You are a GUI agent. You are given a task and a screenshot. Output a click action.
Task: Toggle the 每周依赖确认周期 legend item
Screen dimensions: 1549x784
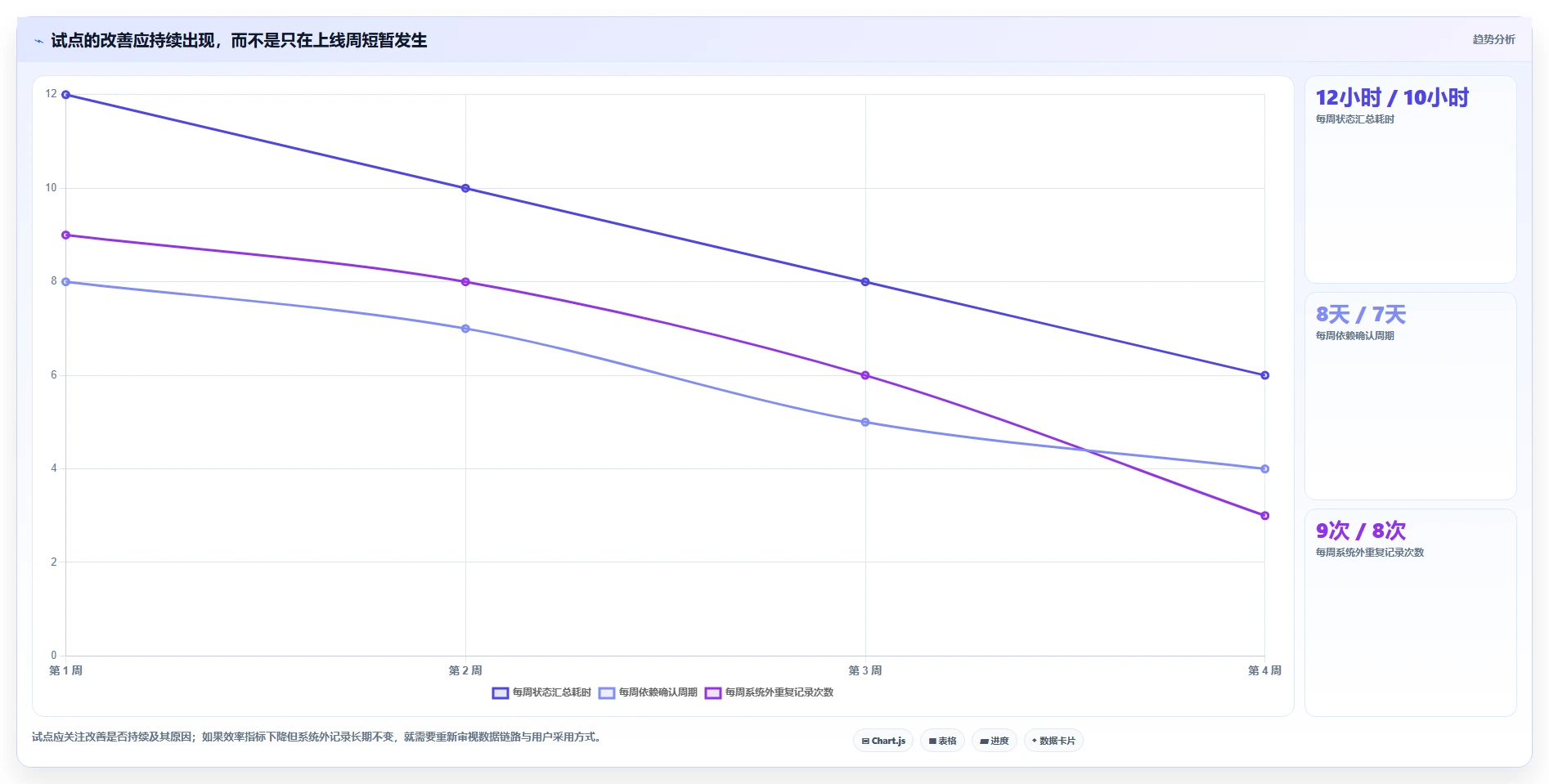pos(648,692)
